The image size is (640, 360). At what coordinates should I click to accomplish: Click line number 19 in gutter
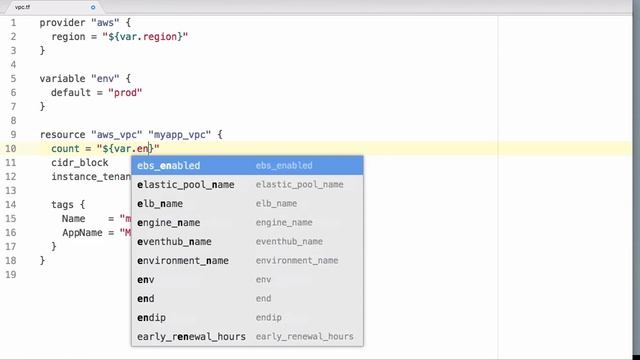(11, 274)
